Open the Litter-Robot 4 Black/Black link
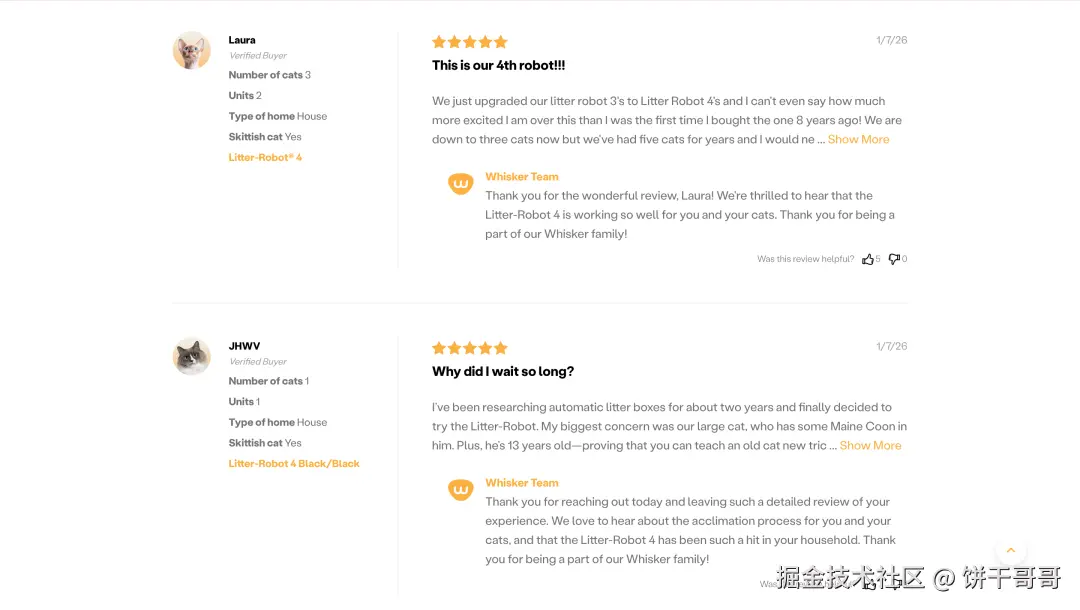 [294, 464]
